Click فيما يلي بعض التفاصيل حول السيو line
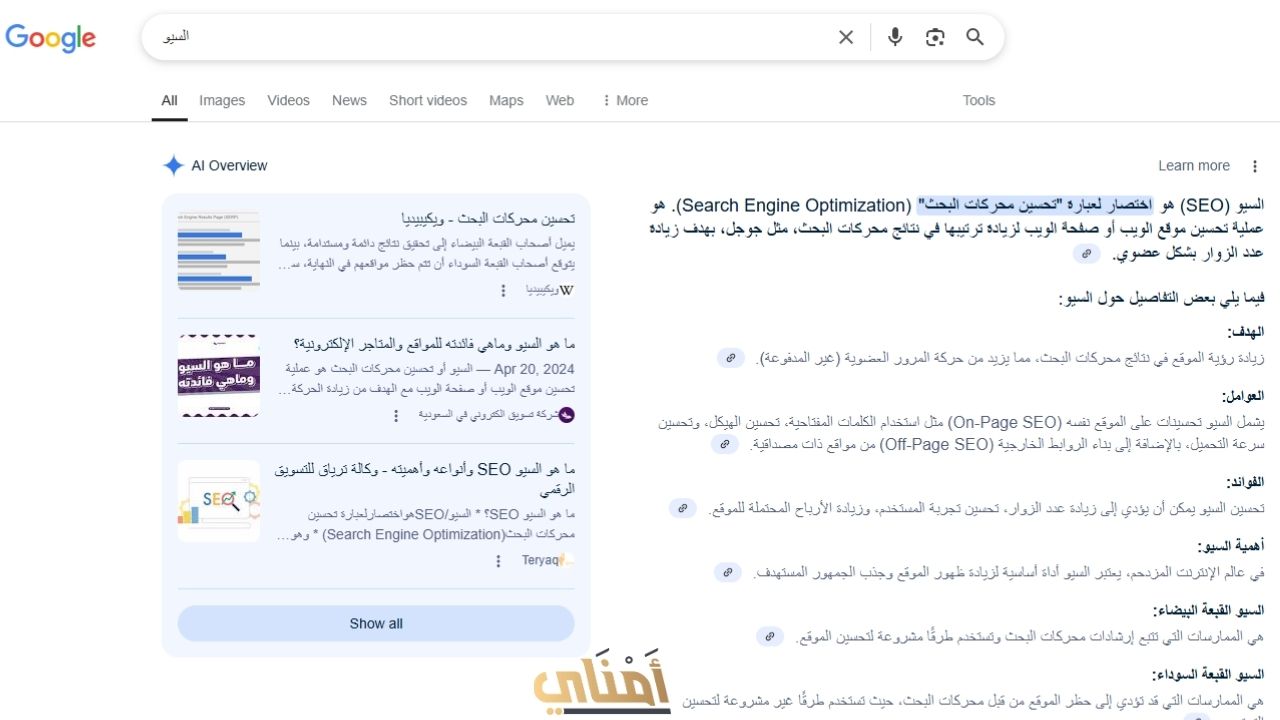The width and height of the screenshot is (1280, 720). coord(1161,298)
